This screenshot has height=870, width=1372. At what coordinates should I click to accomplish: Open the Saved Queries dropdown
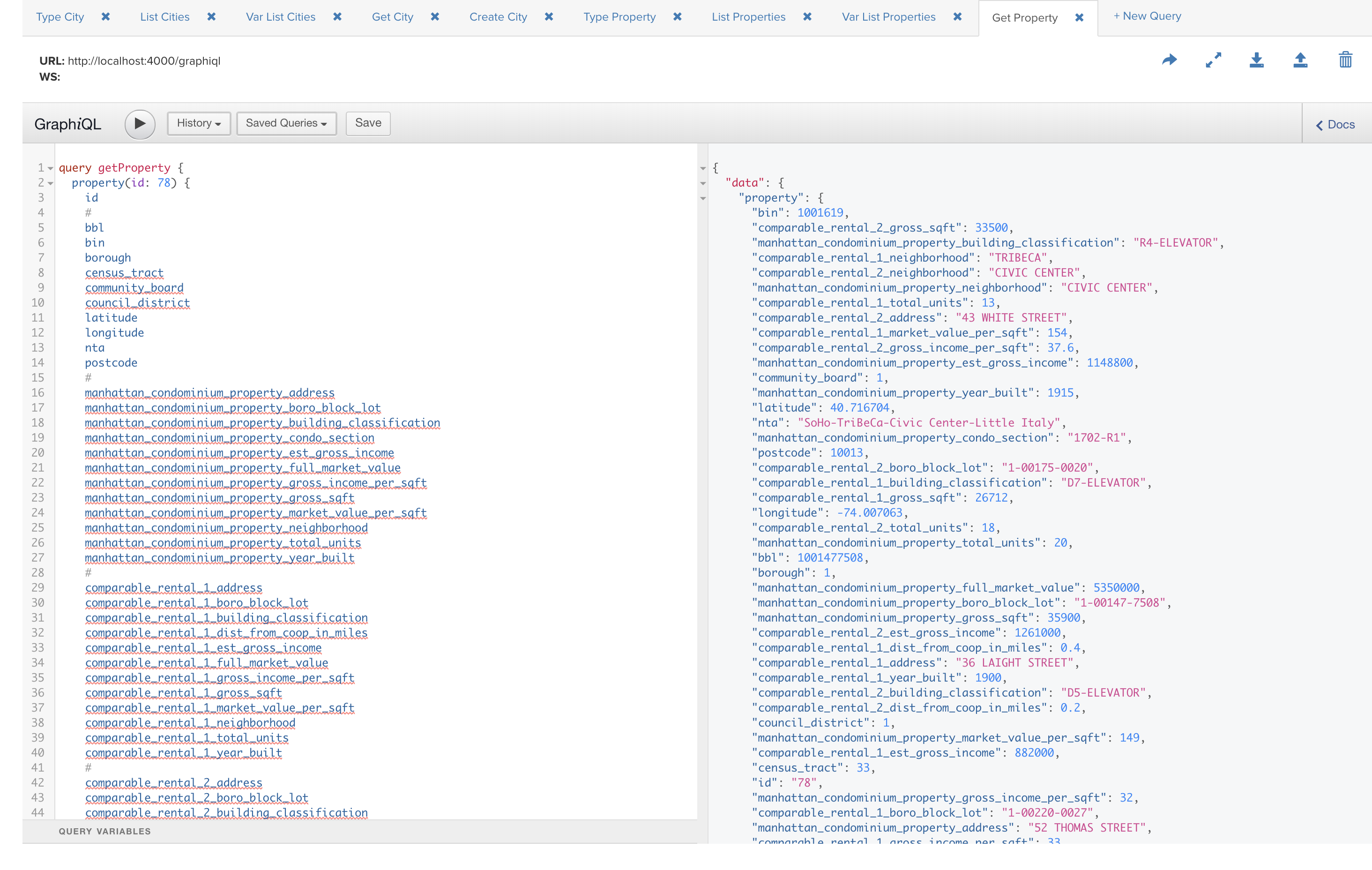tap(286, 123)
